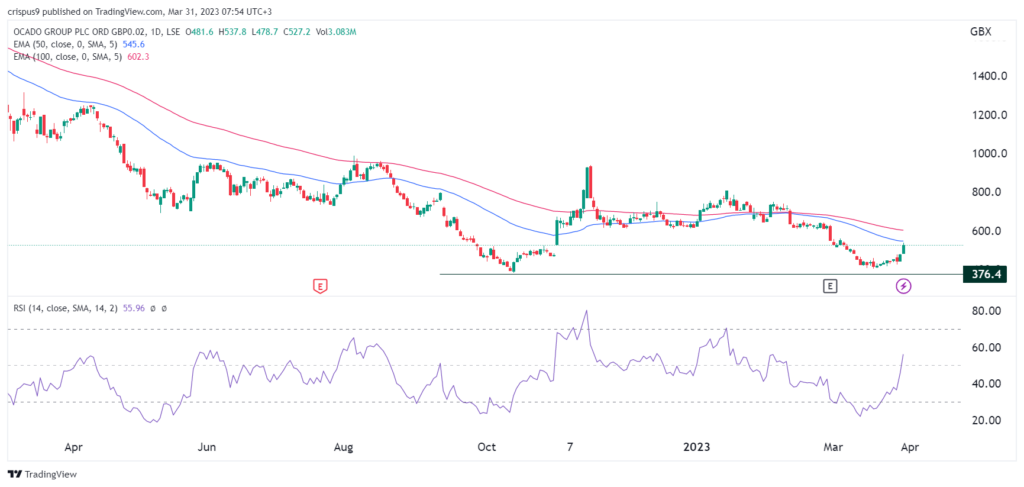Click the Apr label at the left of the time axis
The image size is (1024, 487).
click(x=73, y=448)
